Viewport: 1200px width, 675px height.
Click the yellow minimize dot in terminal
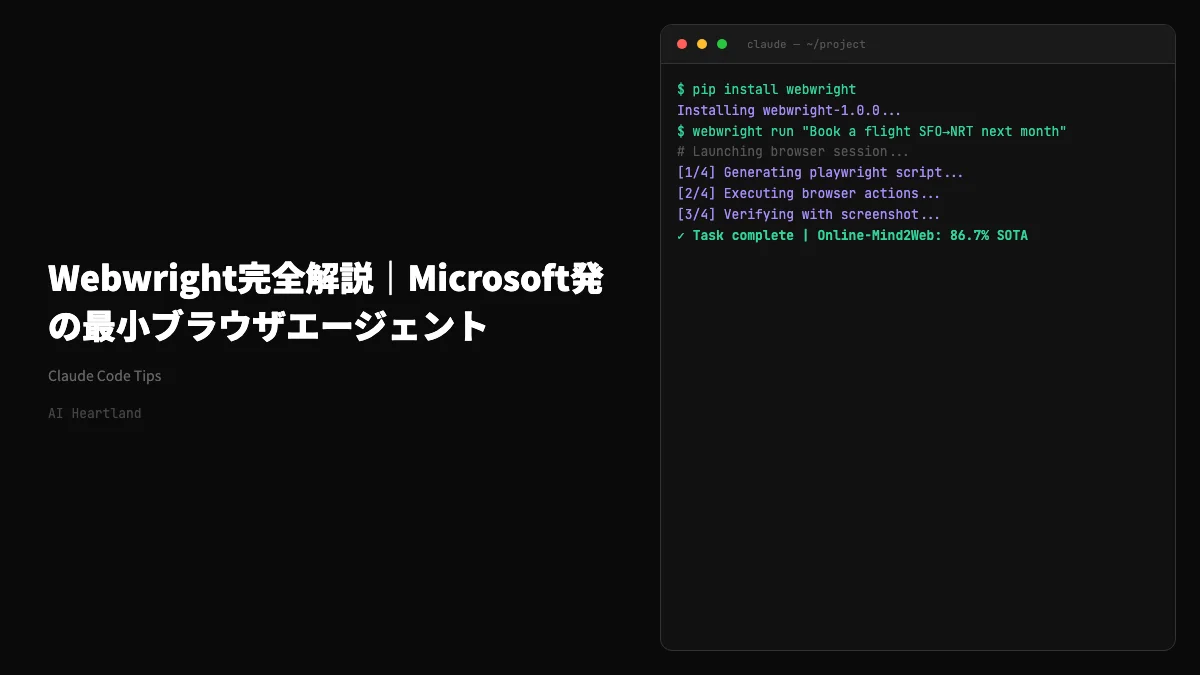pos(702,44)
